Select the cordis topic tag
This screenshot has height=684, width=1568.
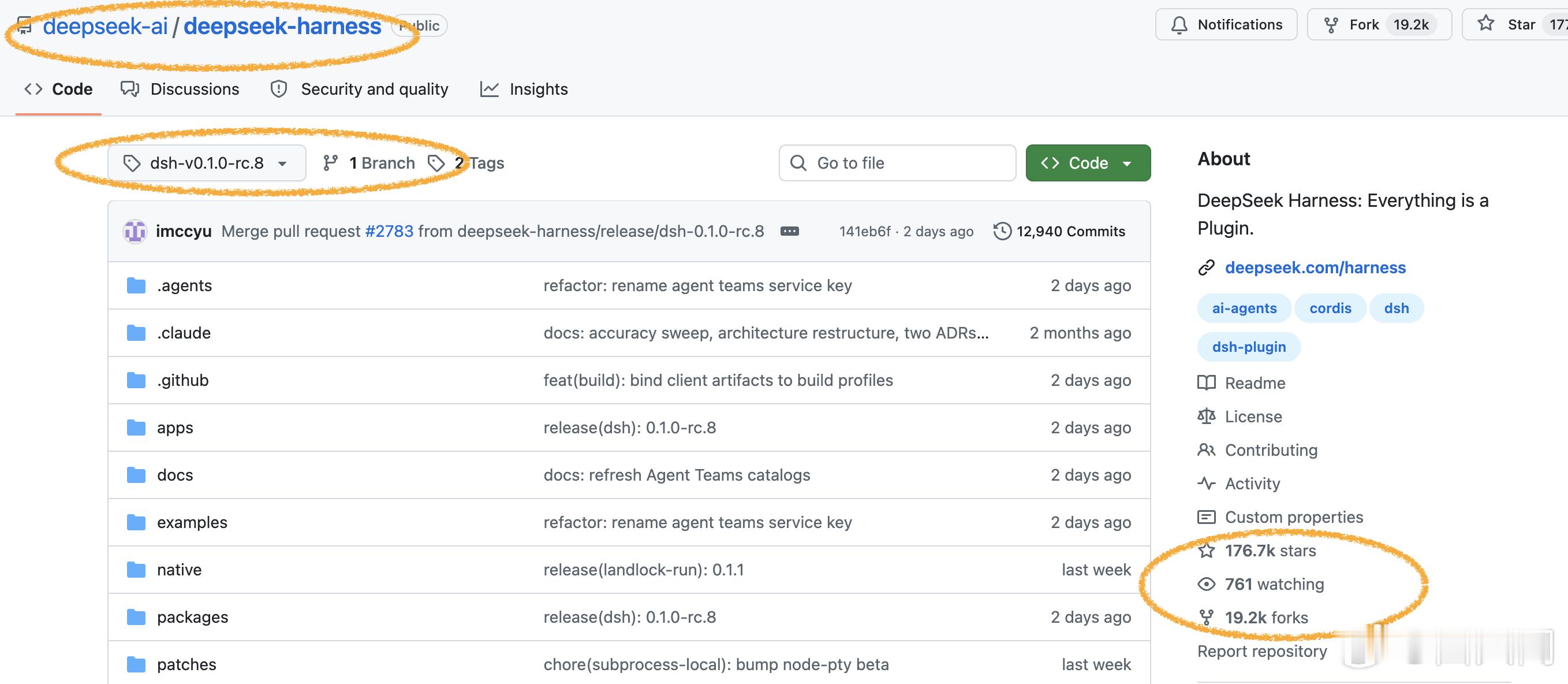pyautogui.click(x=1330, y=308)
